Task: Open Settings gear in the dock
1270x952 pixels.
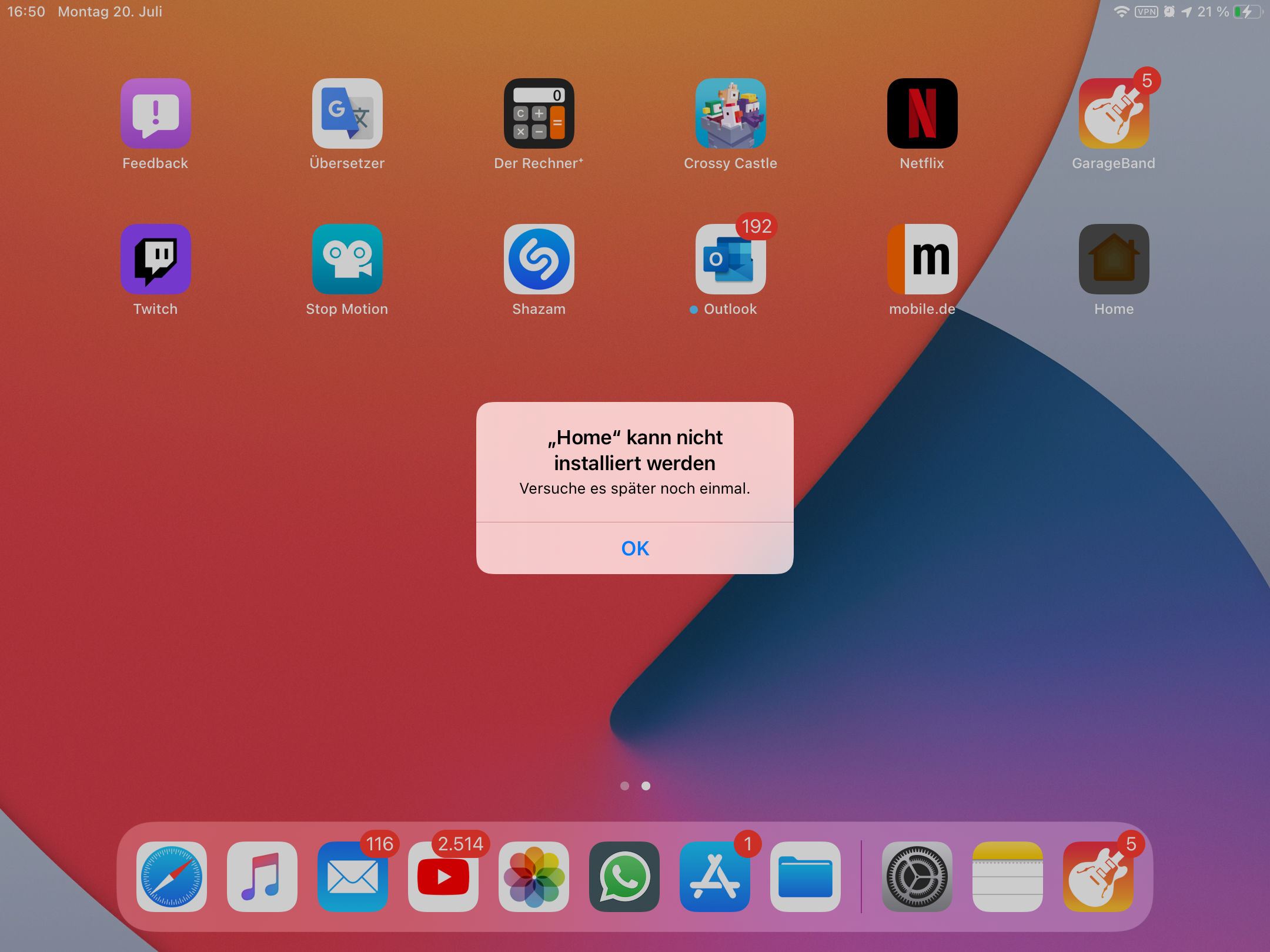Action: coord(917,877)
